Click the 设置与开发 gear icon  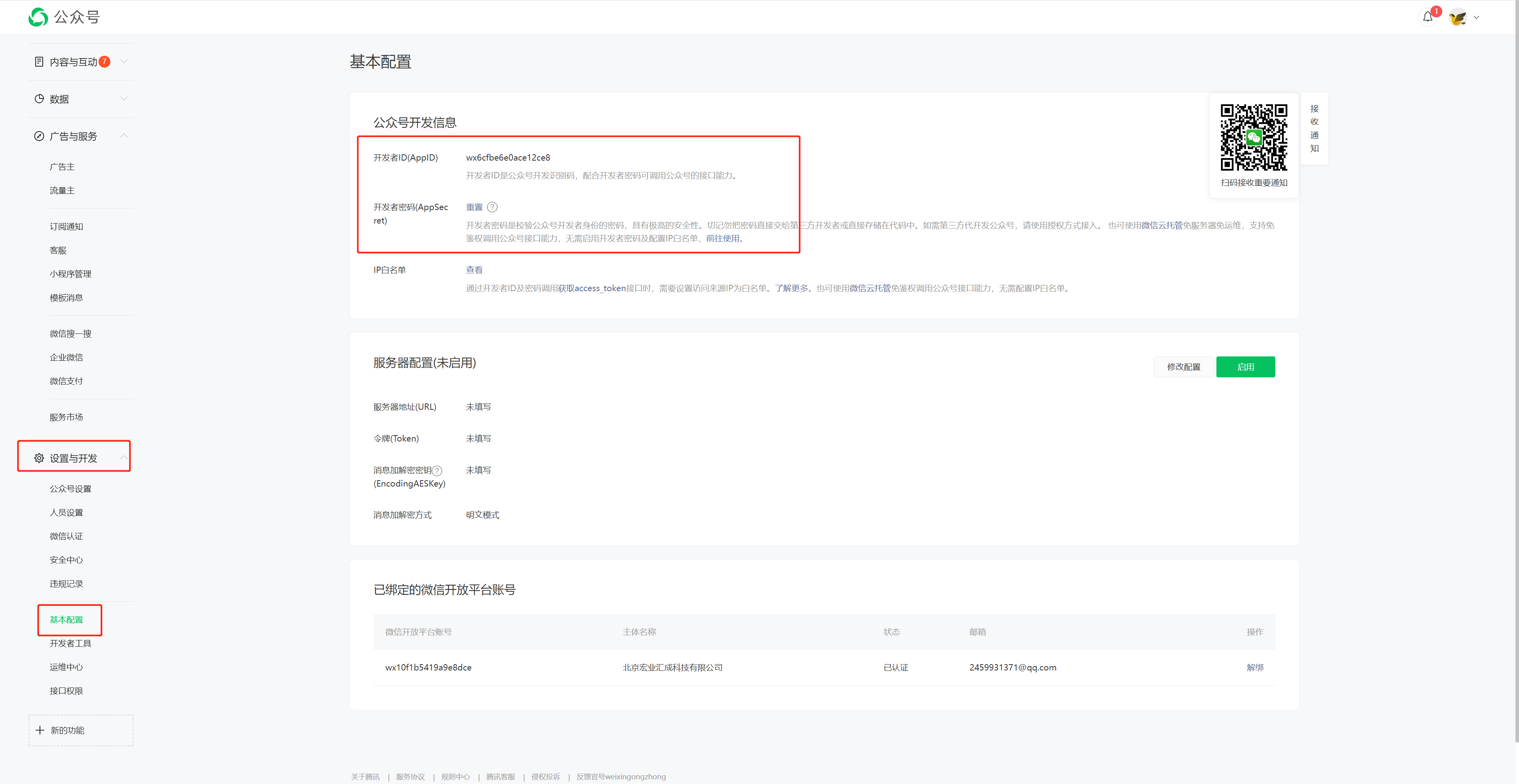click(39, 458)
